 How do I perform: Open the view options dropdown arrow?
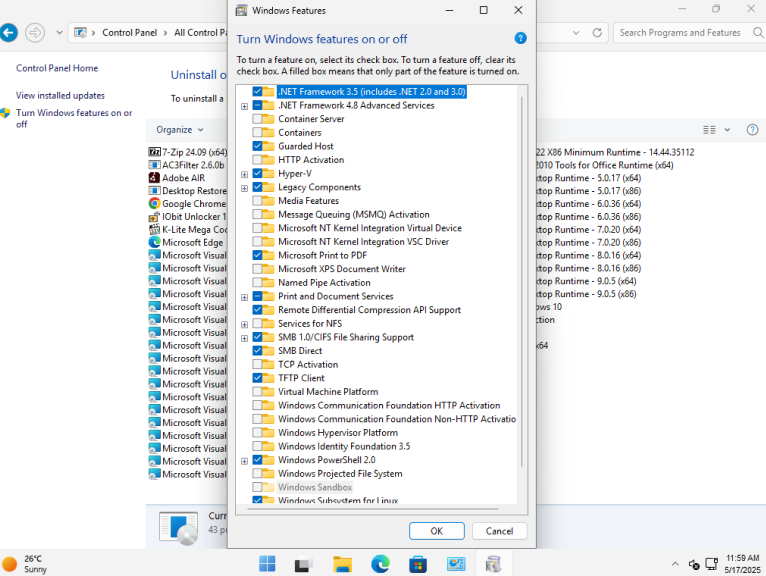click(727, 129)
